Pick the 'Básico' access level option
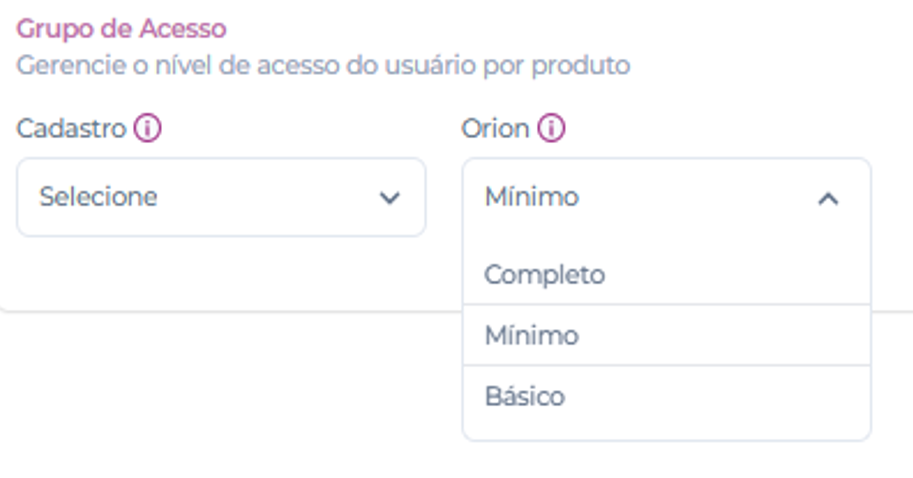This screenshot has height=478, width=913. coord(525,397)
